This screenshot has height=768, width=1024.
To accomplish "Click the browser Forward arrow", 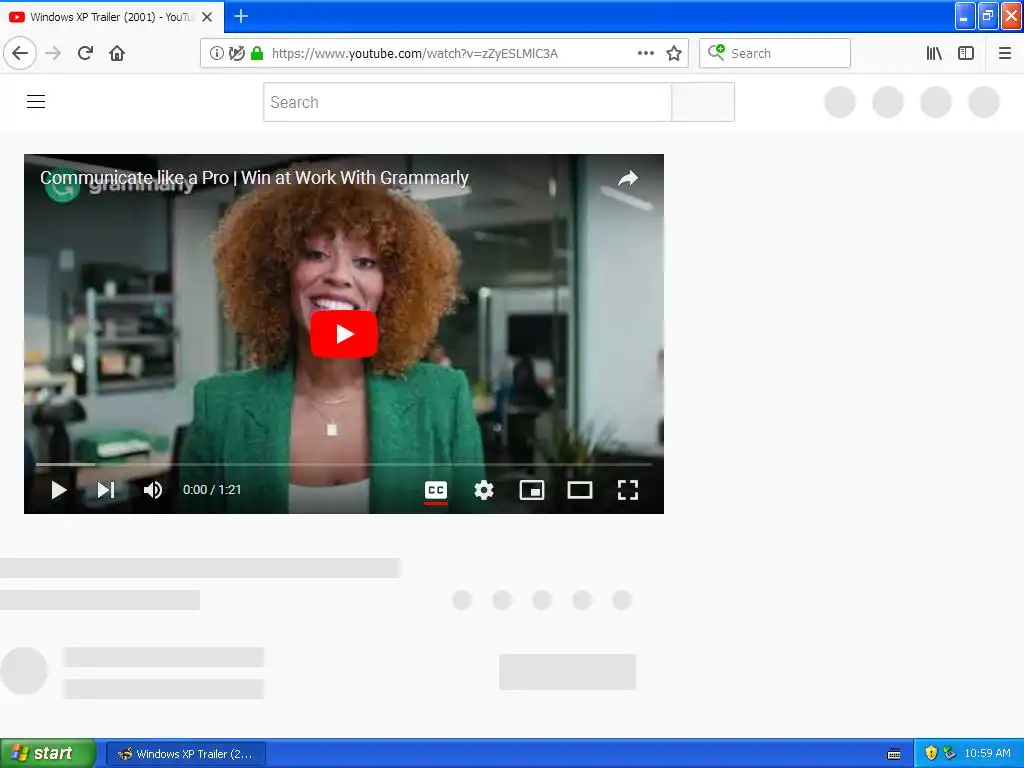I will (x=53, y=53).
